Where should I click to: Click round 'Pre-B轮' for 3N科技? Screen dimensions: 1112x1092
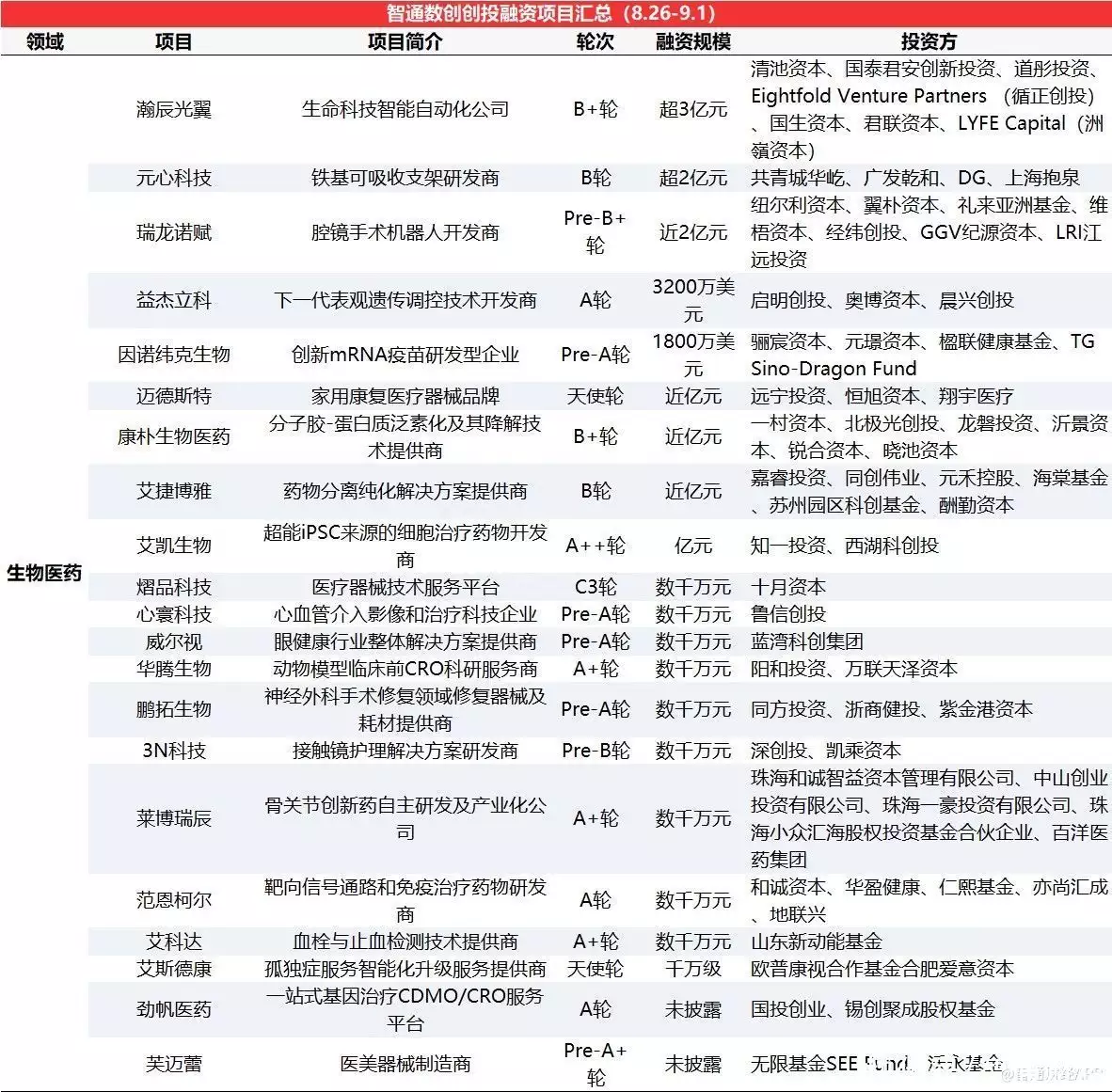[x=595, y=751]
